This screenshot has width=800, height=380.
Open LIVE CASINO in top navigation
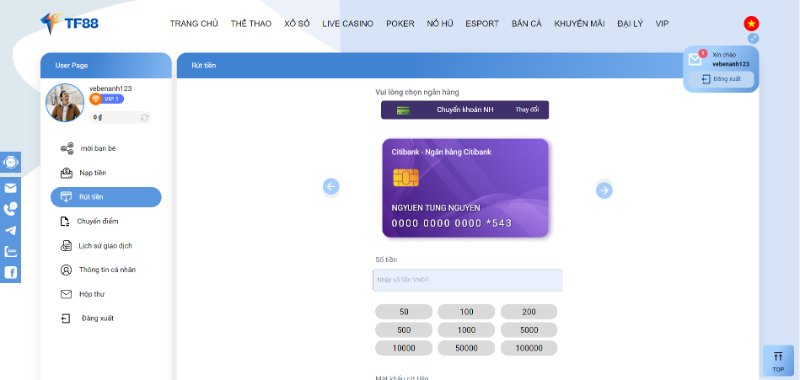click(x=348, y=23)
